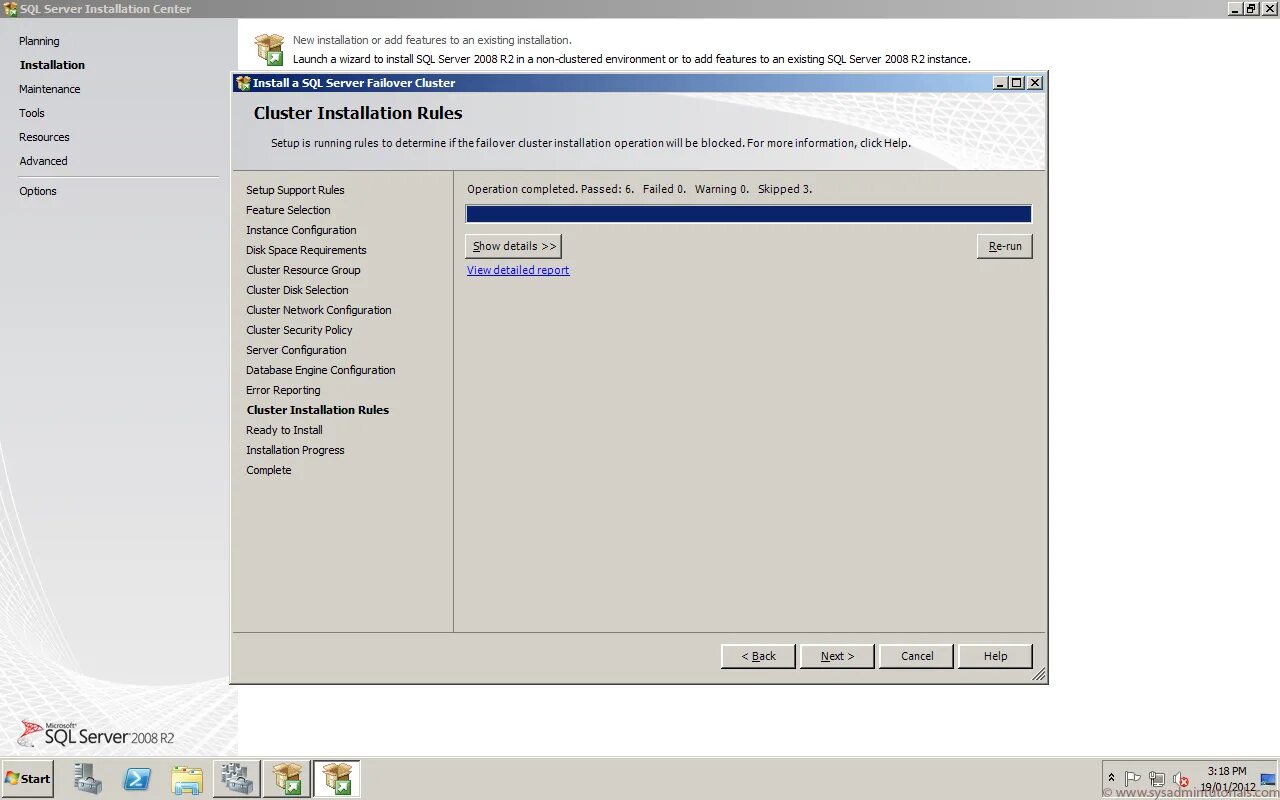The height and width of the screenshot is (800, 1280).
Task: Click Setup Support Rules step
Action: coord(295,190)
